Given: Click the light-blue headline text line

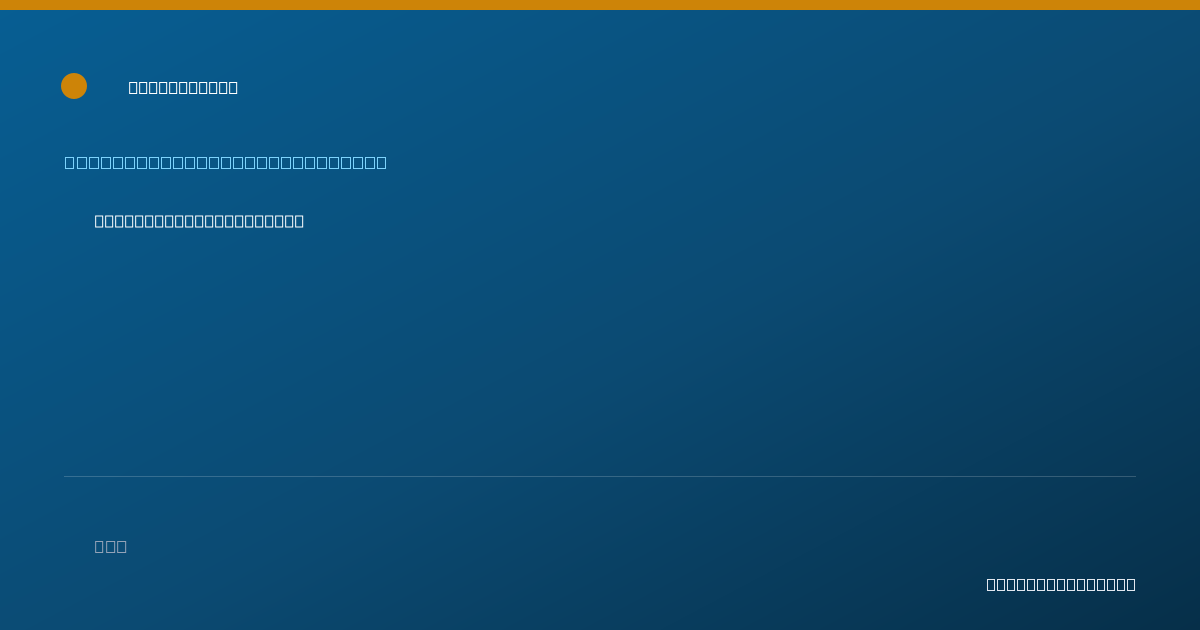Looking at the screenshot, I should tap(226, 162).
